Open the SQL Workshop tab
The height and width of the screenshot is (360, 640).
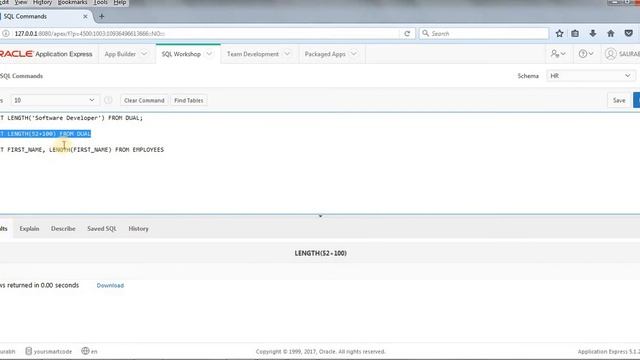pos(181,54)
